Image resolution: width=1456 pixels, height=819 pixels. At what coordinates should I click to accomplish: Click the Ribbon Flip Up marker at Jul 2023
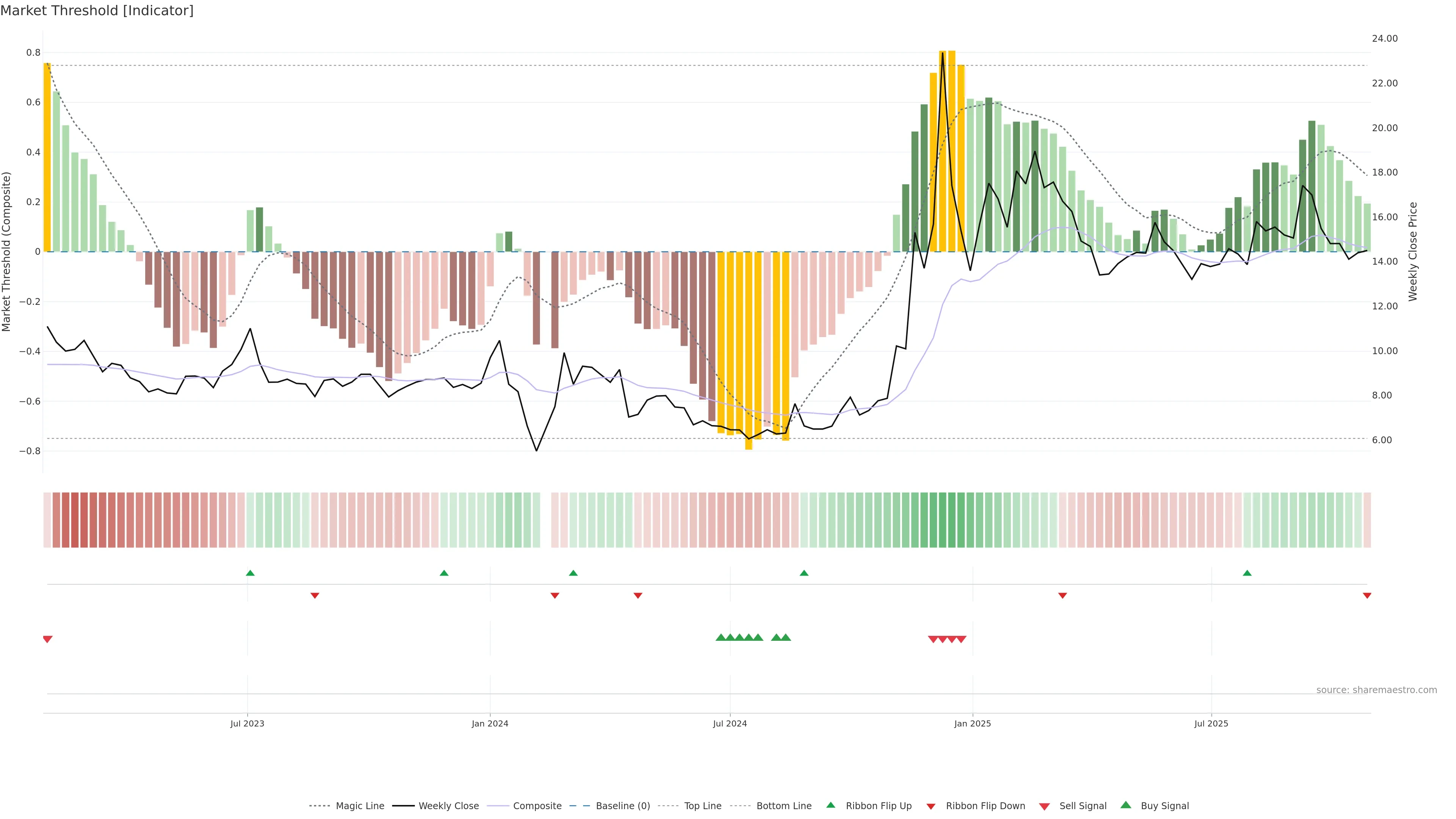[x=250, y=573]
